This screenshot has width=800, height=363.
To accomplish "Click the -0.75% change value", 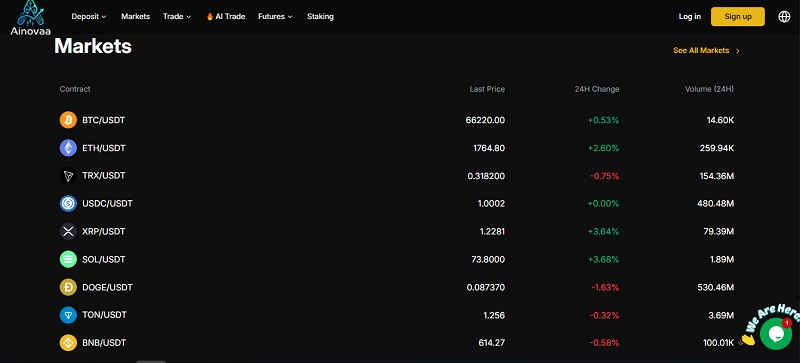I will tap(605, 176).
